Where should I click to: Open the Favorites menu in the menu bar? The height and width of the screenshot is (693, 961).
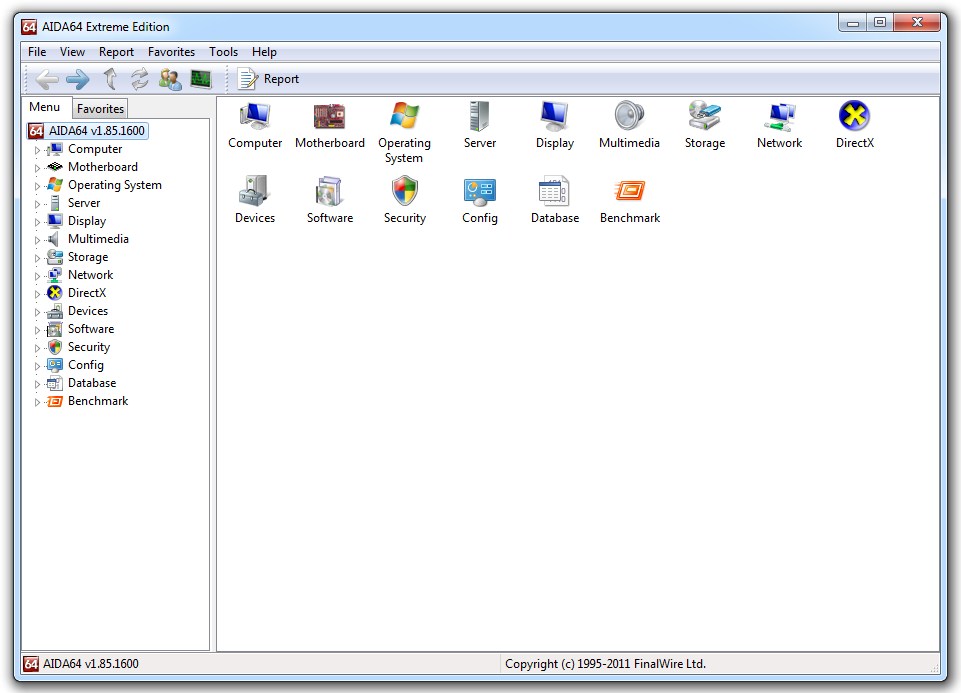pos(172,52)
